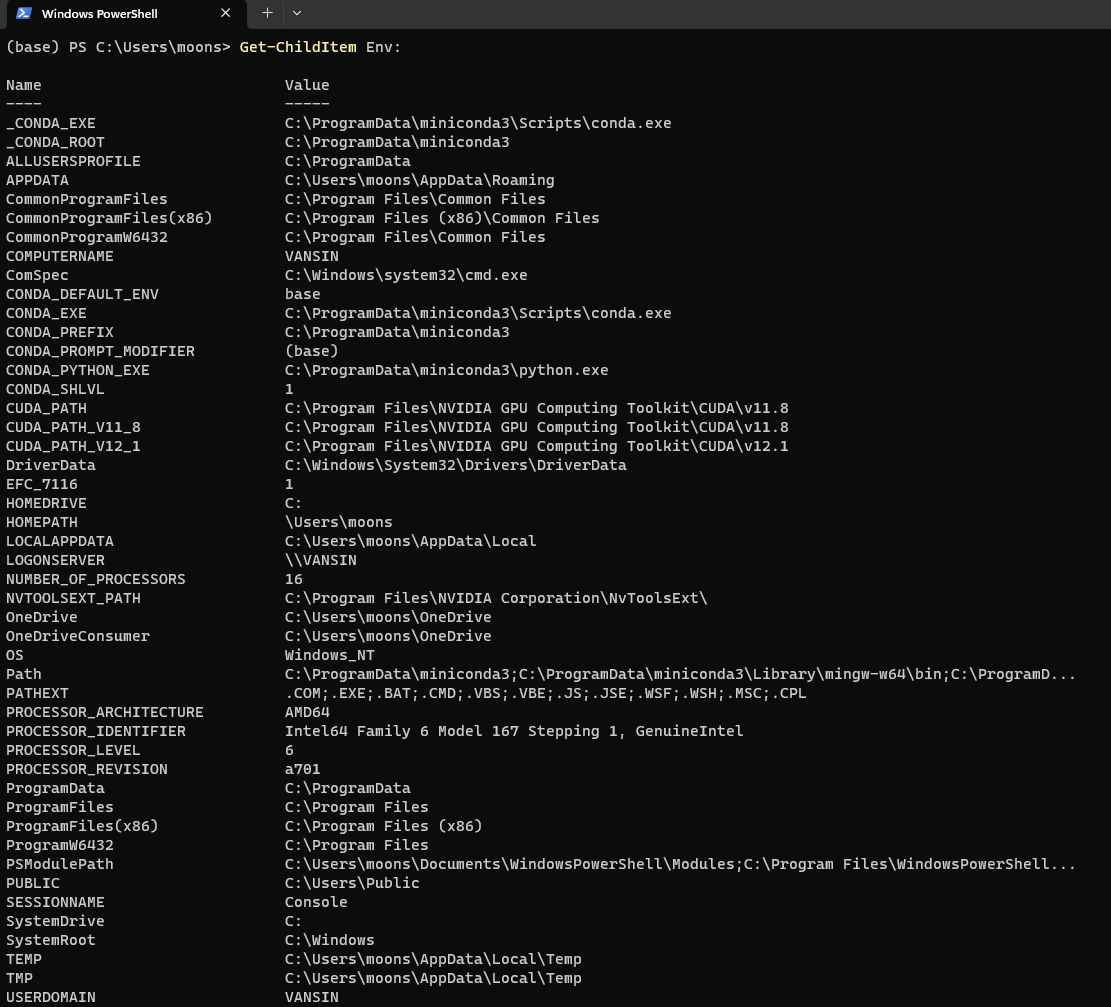
Task: Click the NUMBER_OF_PROCESSORS variable name
Action: pyautogui.click(x=96, y=579)
